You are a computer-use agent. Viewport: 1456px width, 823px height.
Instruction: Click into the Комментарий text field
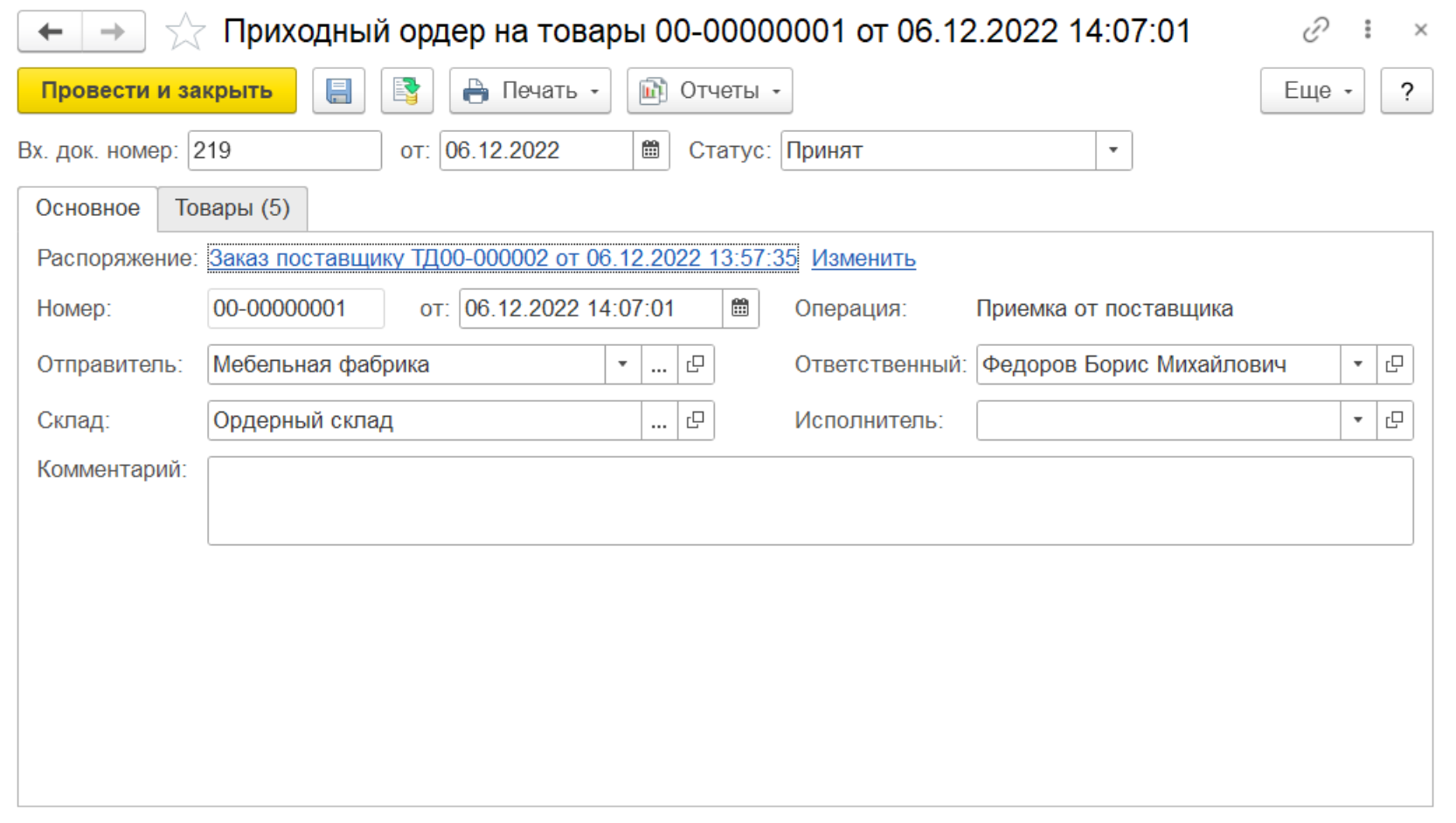[809, 501]
